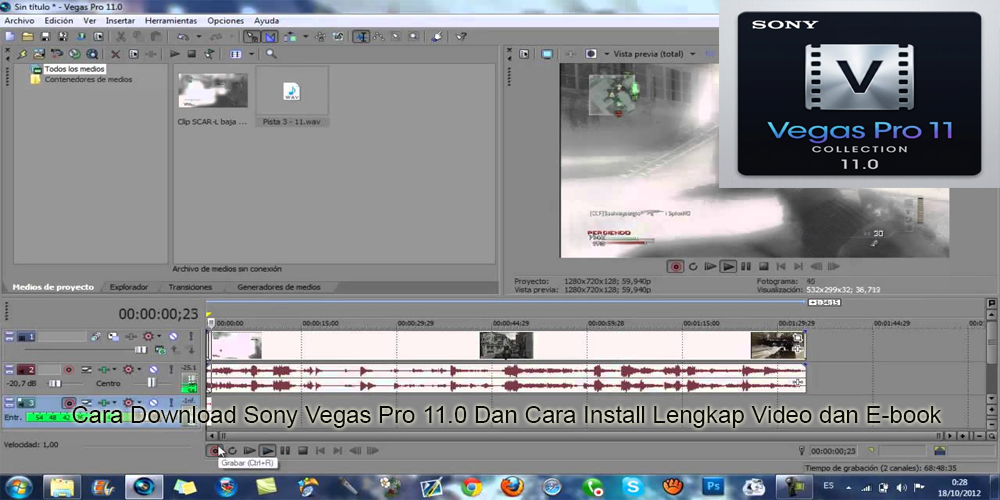Start media preview in Project Media toolbar
The image size is (1000, 500).
[174, 54]
